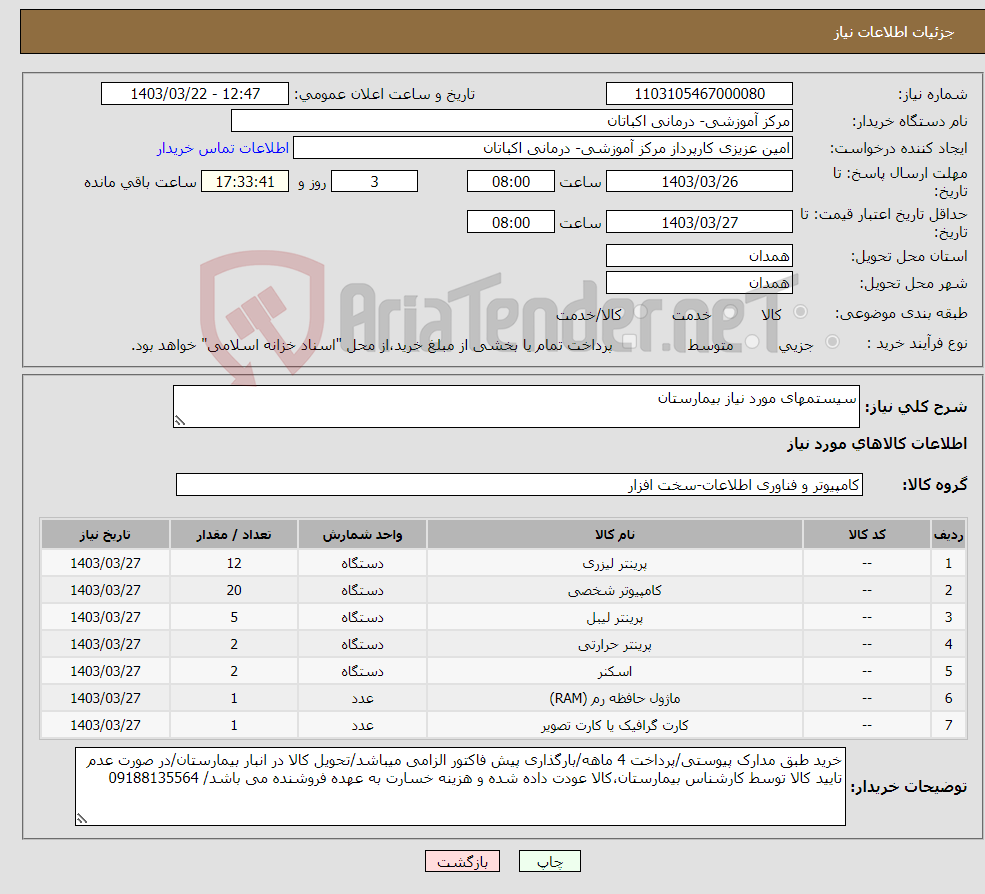
Task: Click the price validity 08:00 time field
Action: [511, 222]
